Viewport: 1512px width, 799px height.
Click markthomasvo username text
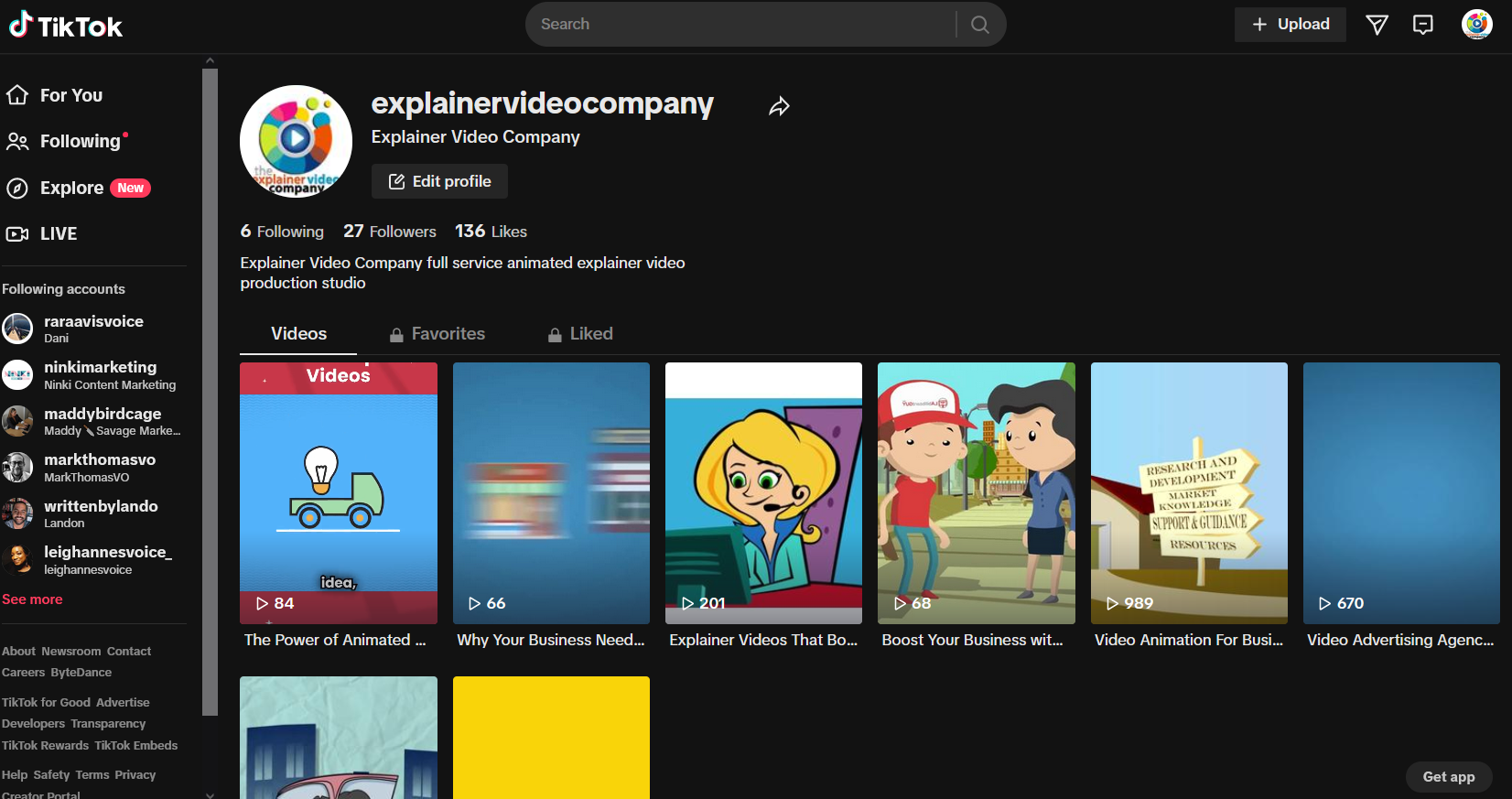pyautogui.click(x=100, y=459)
